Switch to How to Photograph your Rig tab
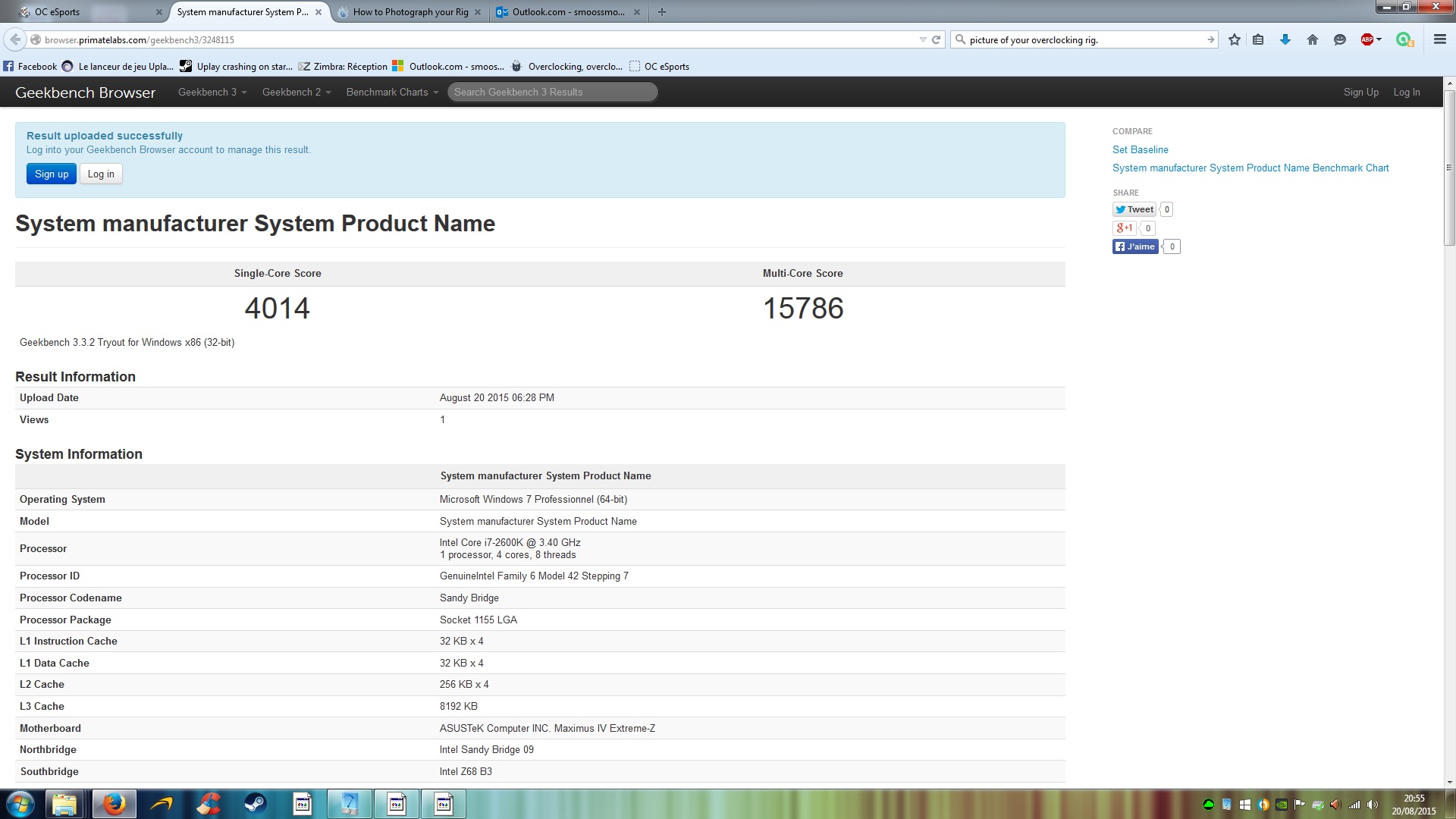Screen dimensions: 1456x819 click(x=409, y=11)
